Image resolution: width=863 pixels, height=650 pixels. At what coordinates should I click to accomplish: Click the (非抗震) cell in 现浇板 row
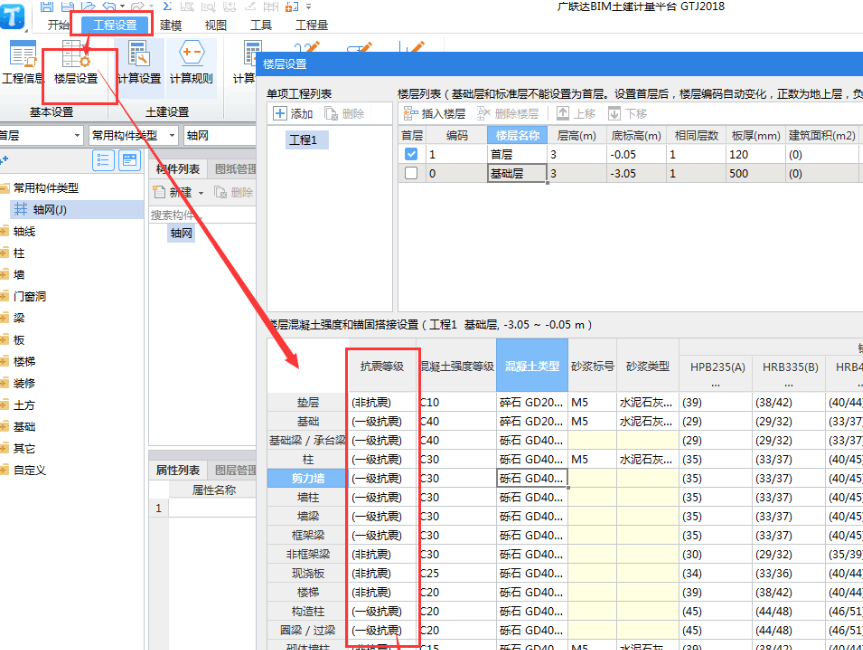coord(383,573)
